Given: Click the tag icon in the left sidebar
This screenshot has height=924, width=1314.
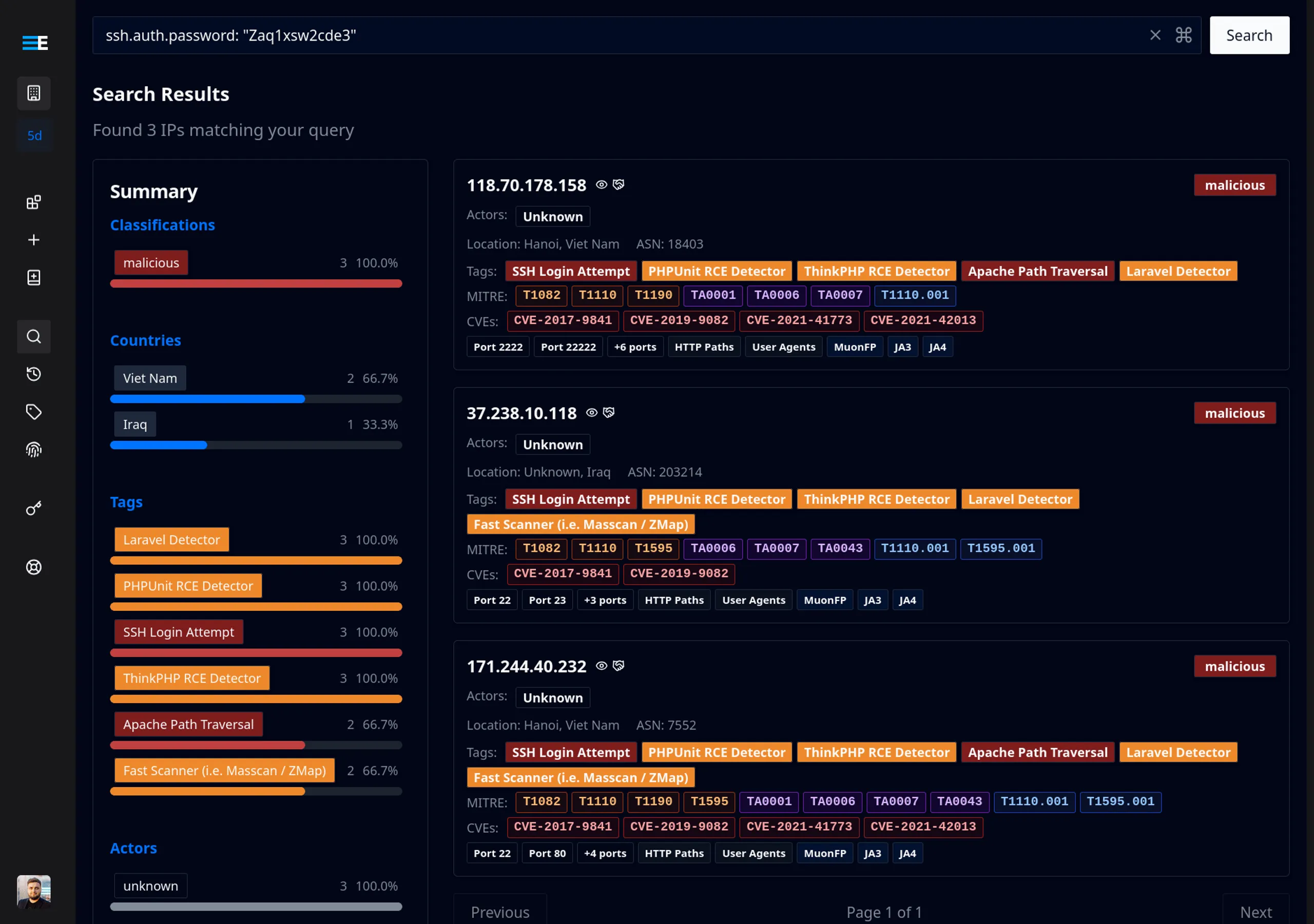Looking at the screenshot, I should [34, 412].
